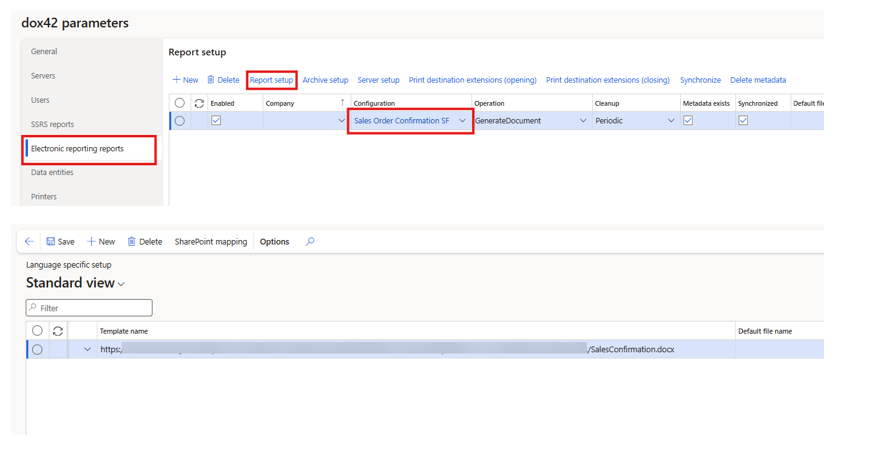Open the Users tab
This screenshot has height=449, width=872.
pyautogui.click(x=40, y=100)
